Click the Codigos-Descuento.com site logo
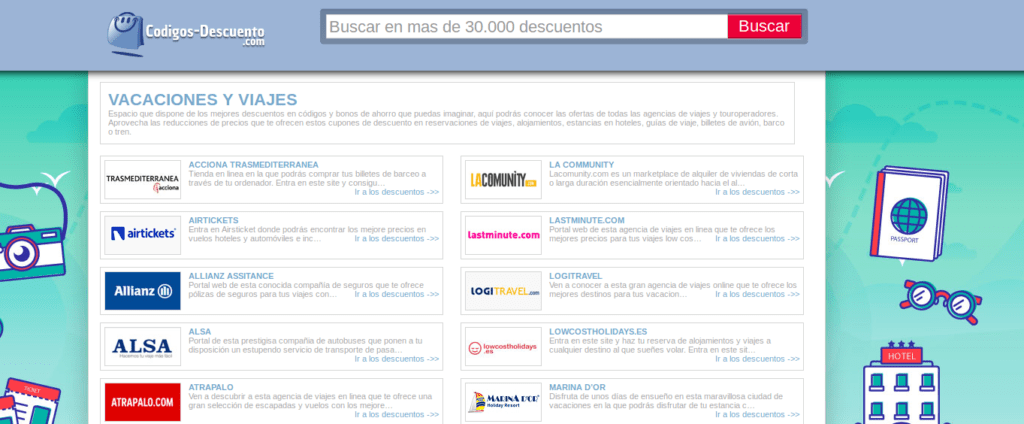Image resolution: width=1024 pixels, height=424 pixels. 186,33
